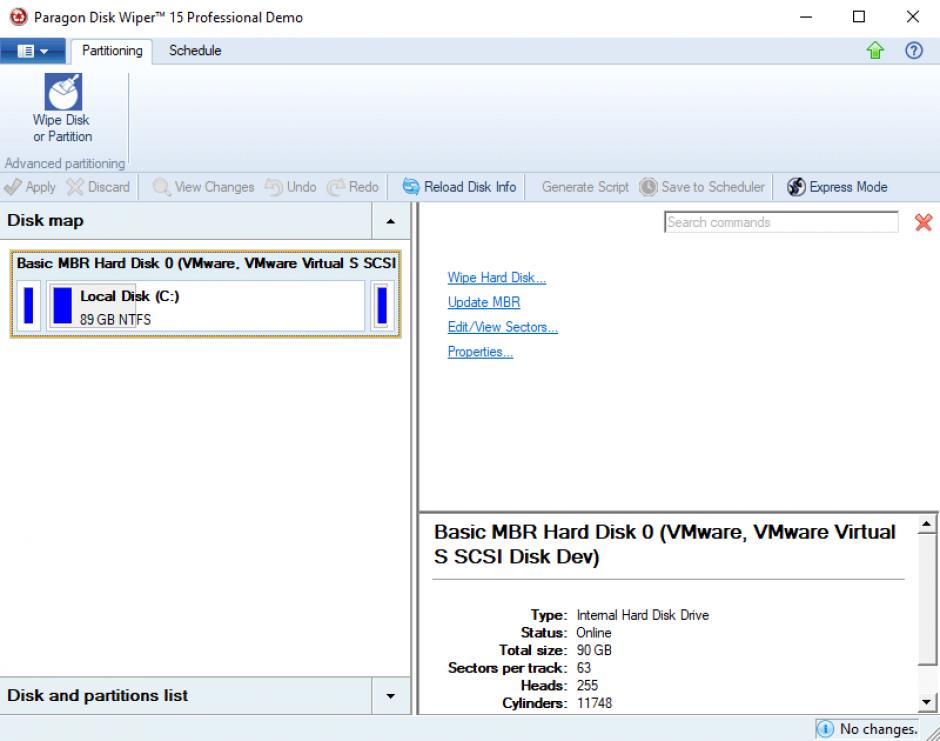Click Generate Script in the toolbar
Image resolution: width=940 pixels, height=741 pixels.
(585, 187)
